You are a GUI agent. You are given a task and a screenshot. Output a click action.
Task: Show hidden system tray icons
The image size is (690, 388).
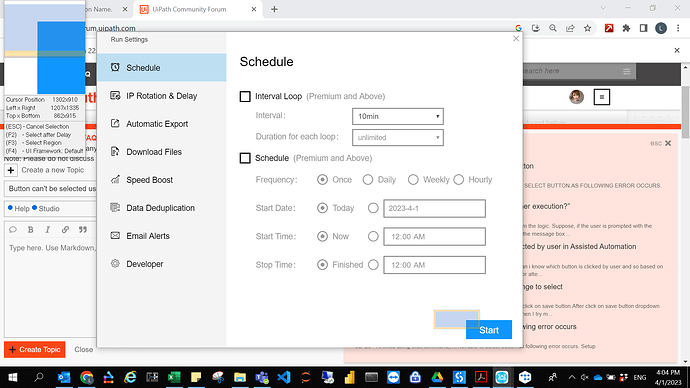tap(572, 377)
